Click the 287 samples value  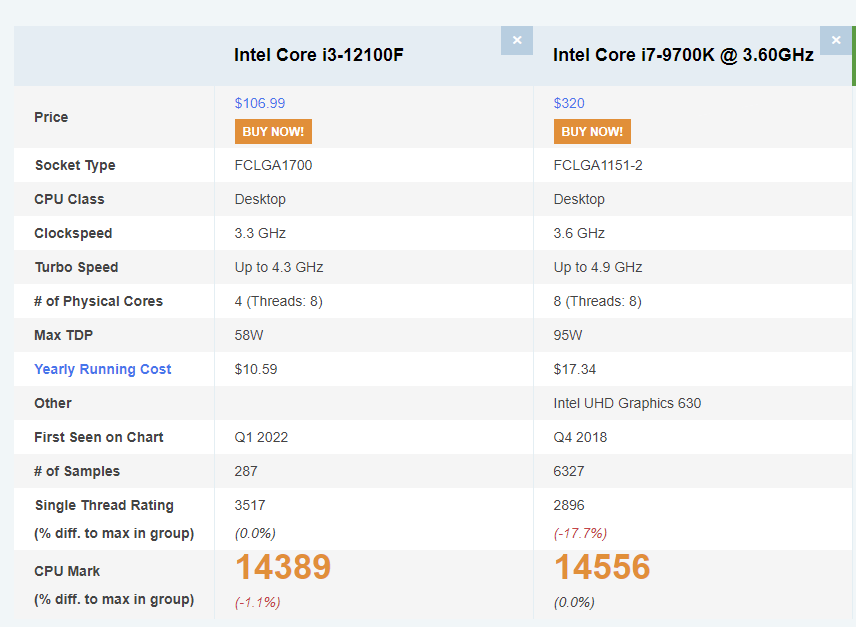click(x=246, y=471)
